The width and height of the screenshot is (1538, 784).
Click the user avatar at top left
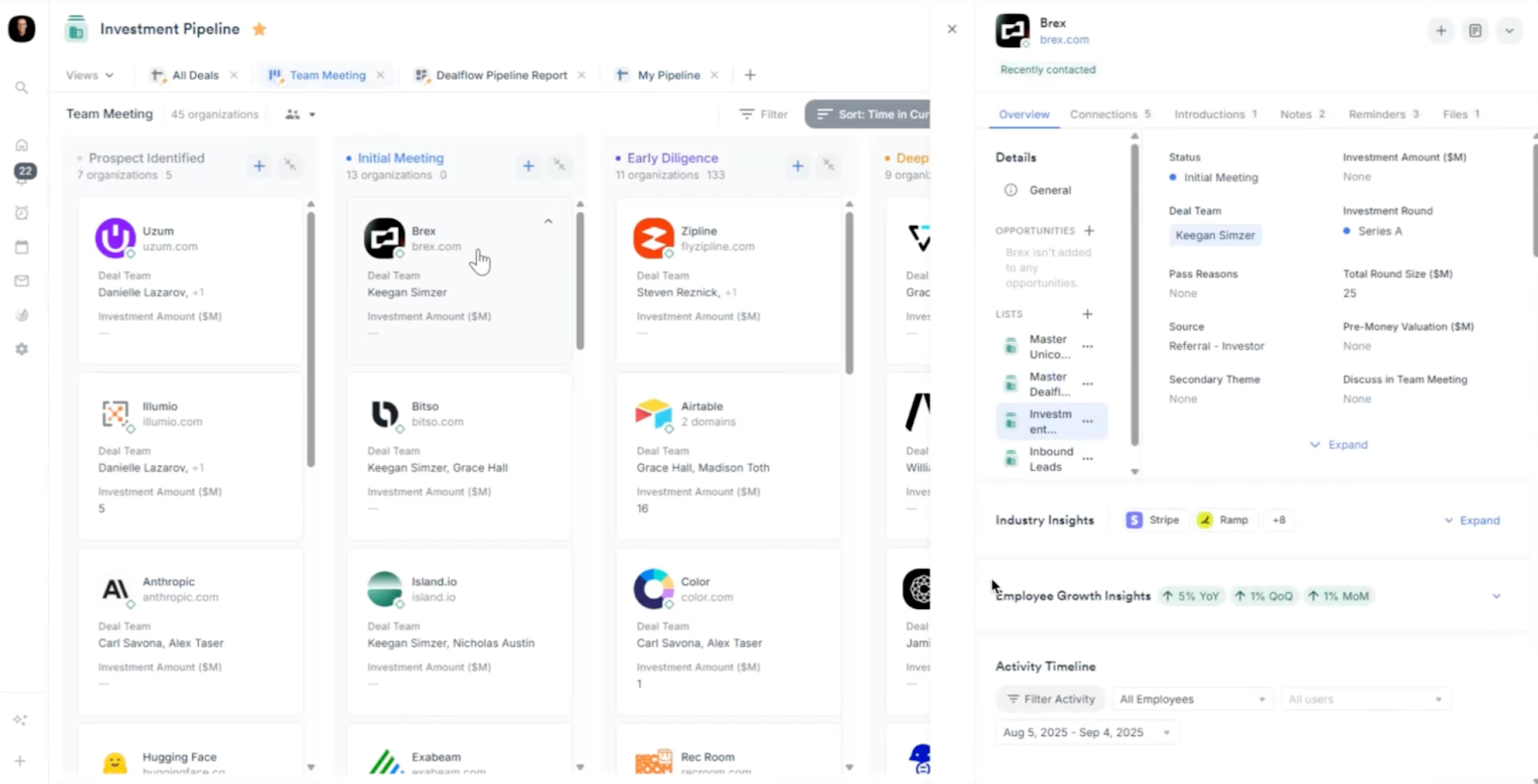[21, 29]
